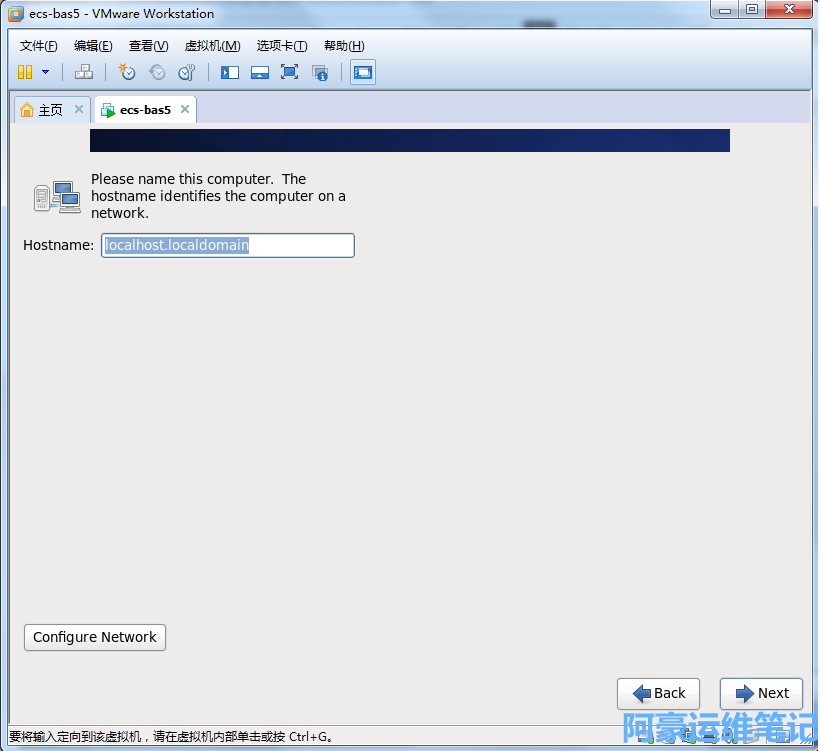Open the power options dropdown arrow
Screen dimensions: 820x751
coord(45,72)
